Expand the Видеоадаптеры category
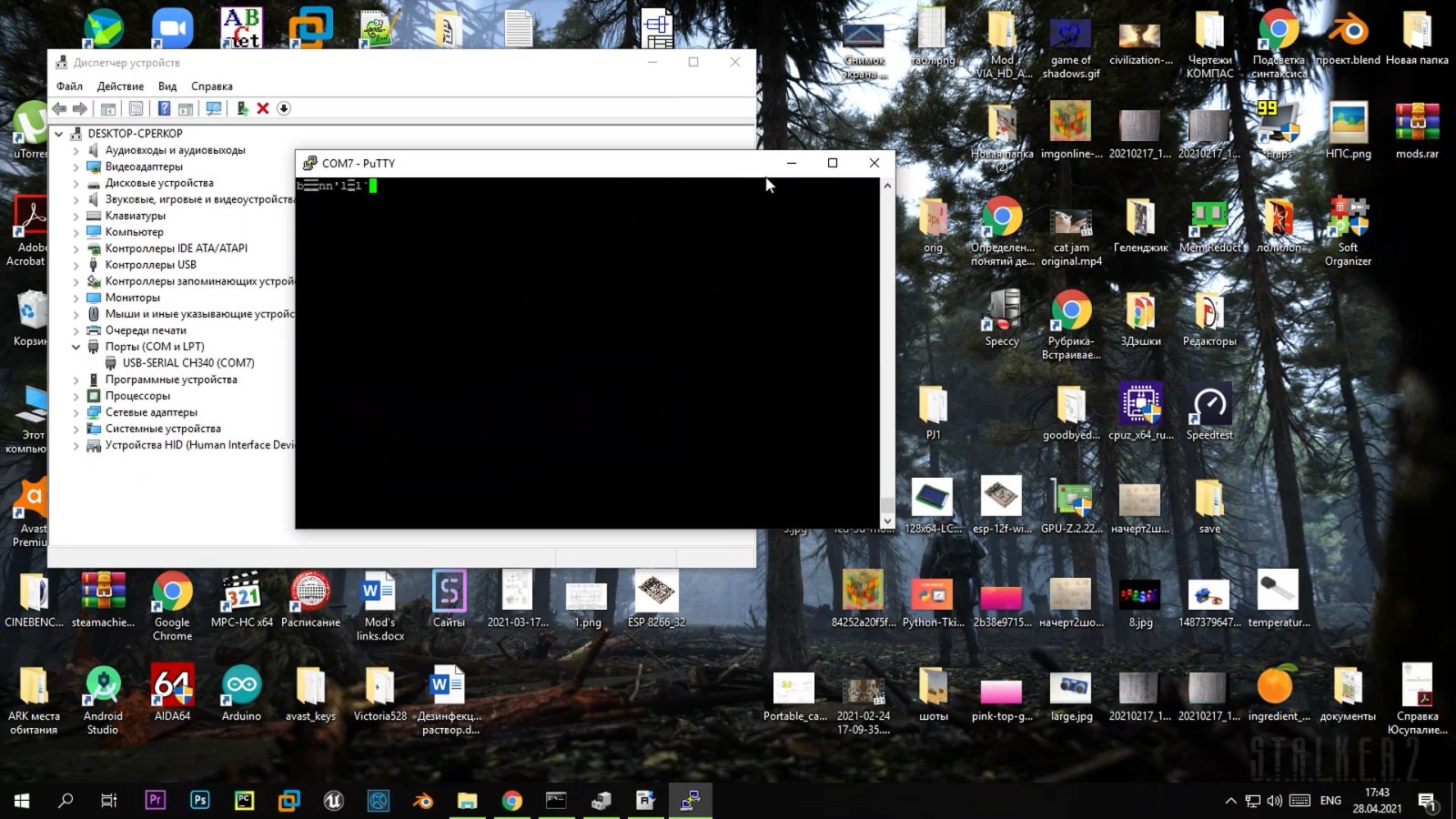Screen dimensions: 1456x819 [76, 167]
